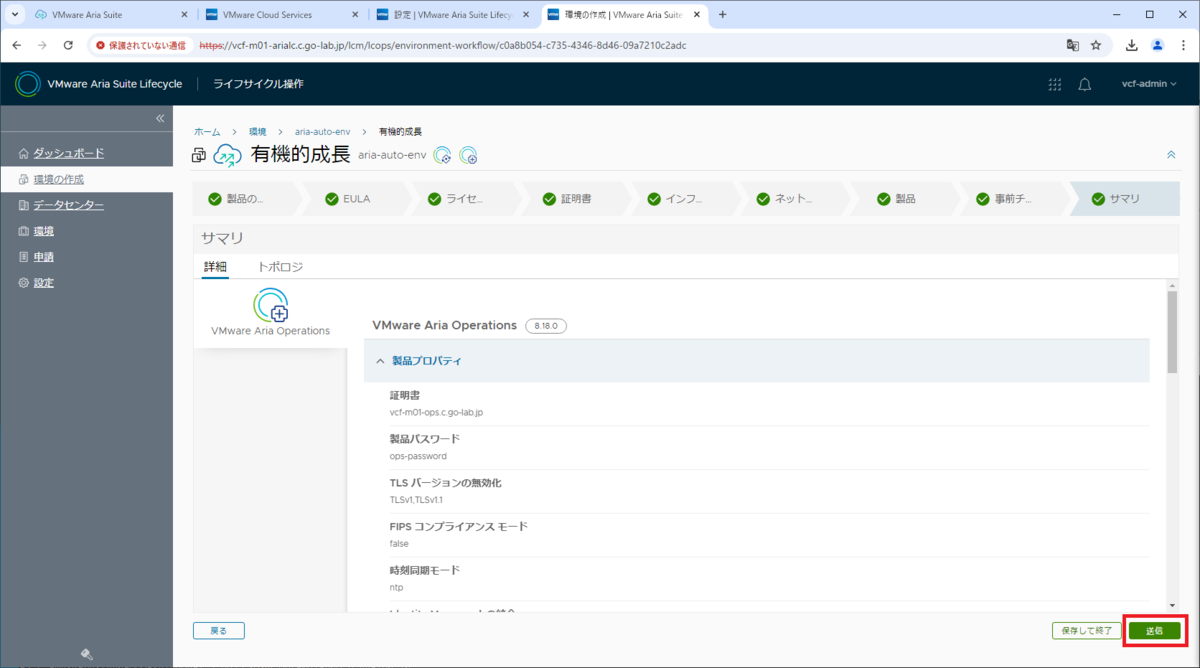The image size is (1200, 668).
Task: Click the ntp time sync value
Action: (x=396, y=587)
